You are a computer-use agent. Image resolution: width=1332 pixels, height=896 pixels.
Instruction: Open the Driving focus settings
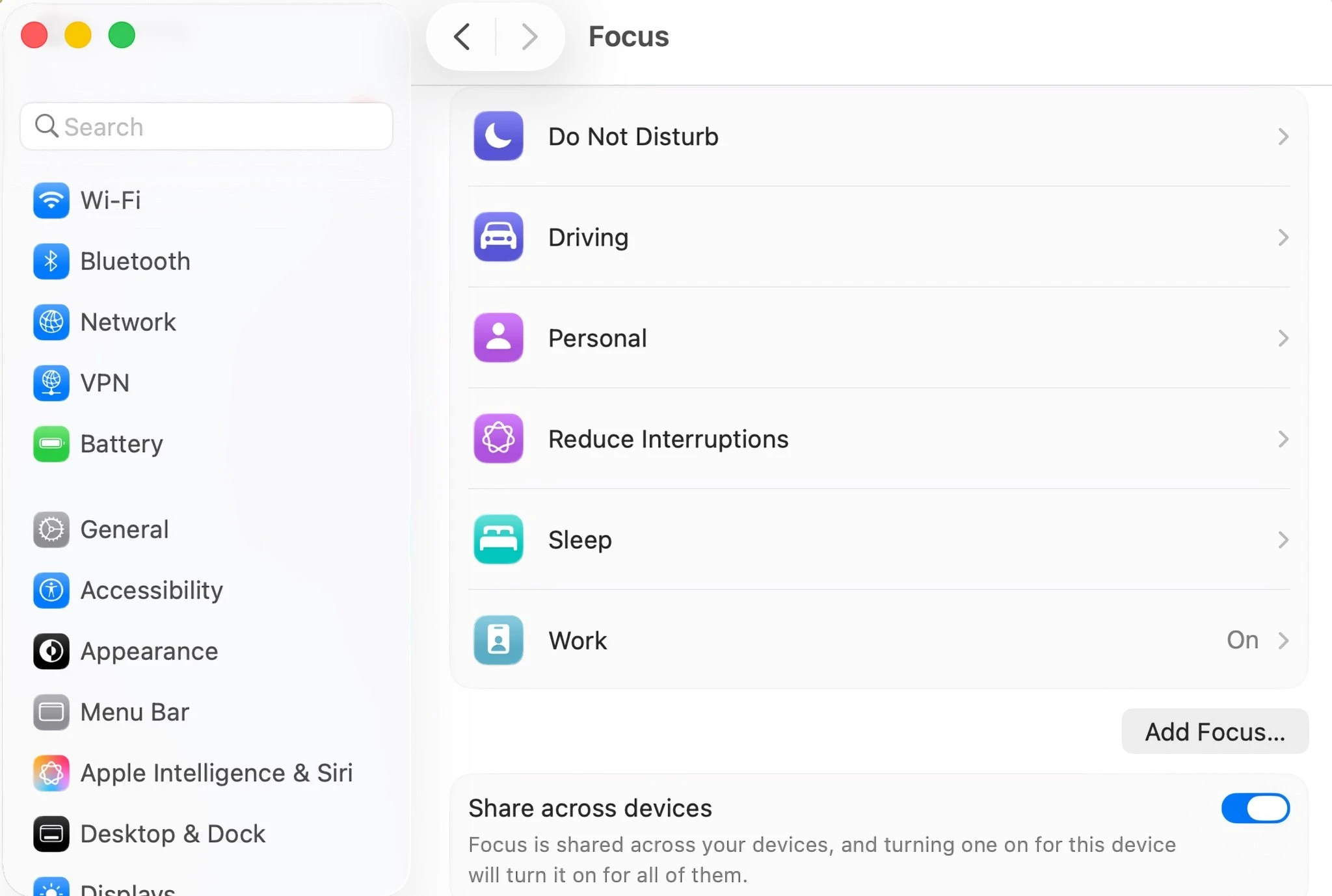879,237
